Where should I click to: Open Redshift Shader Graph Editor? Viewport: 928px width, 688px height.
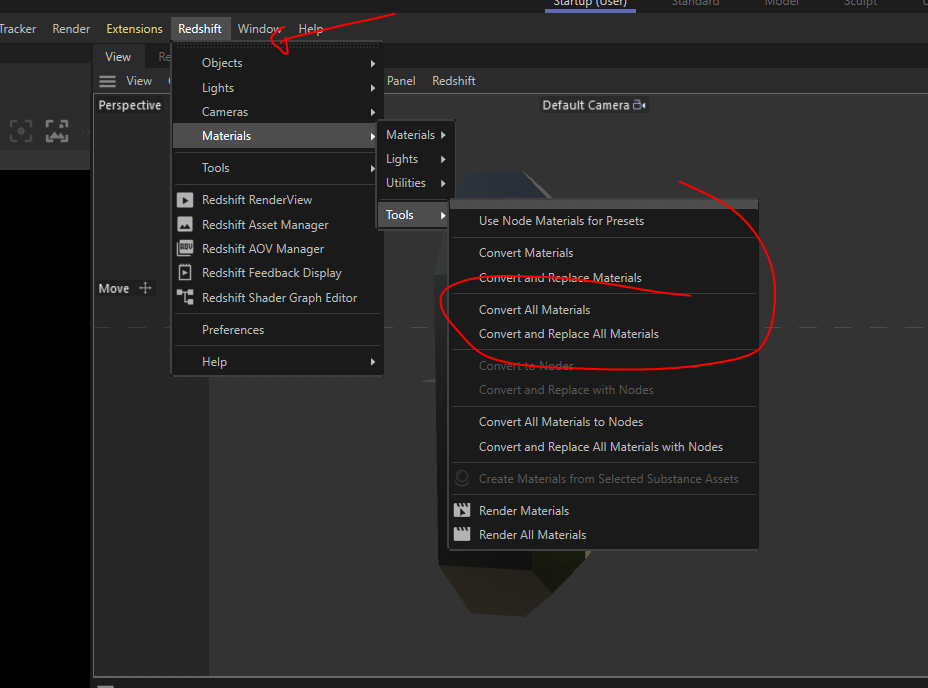(278, 298)
